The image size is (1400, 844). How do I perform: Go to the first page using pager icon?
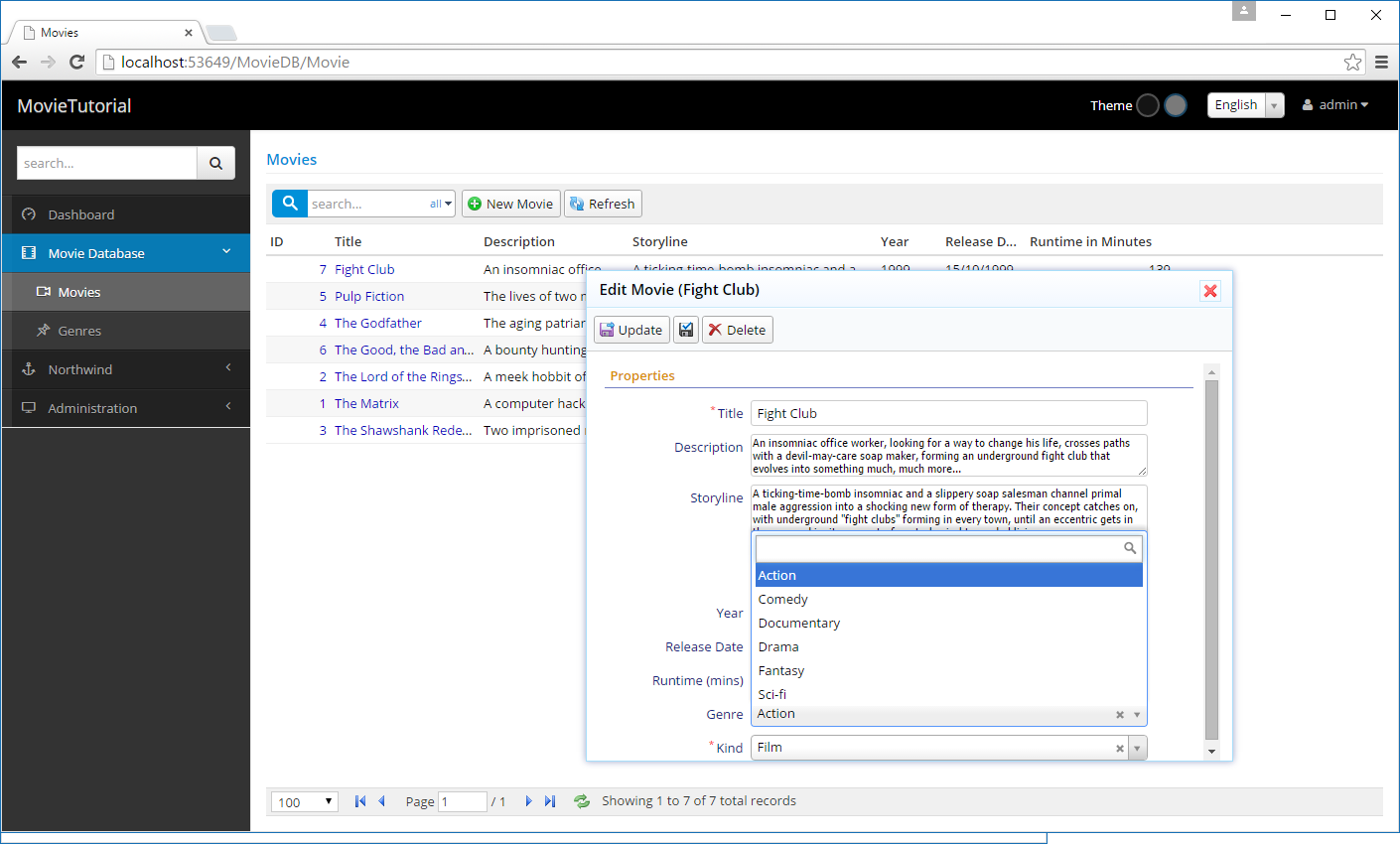360,801
